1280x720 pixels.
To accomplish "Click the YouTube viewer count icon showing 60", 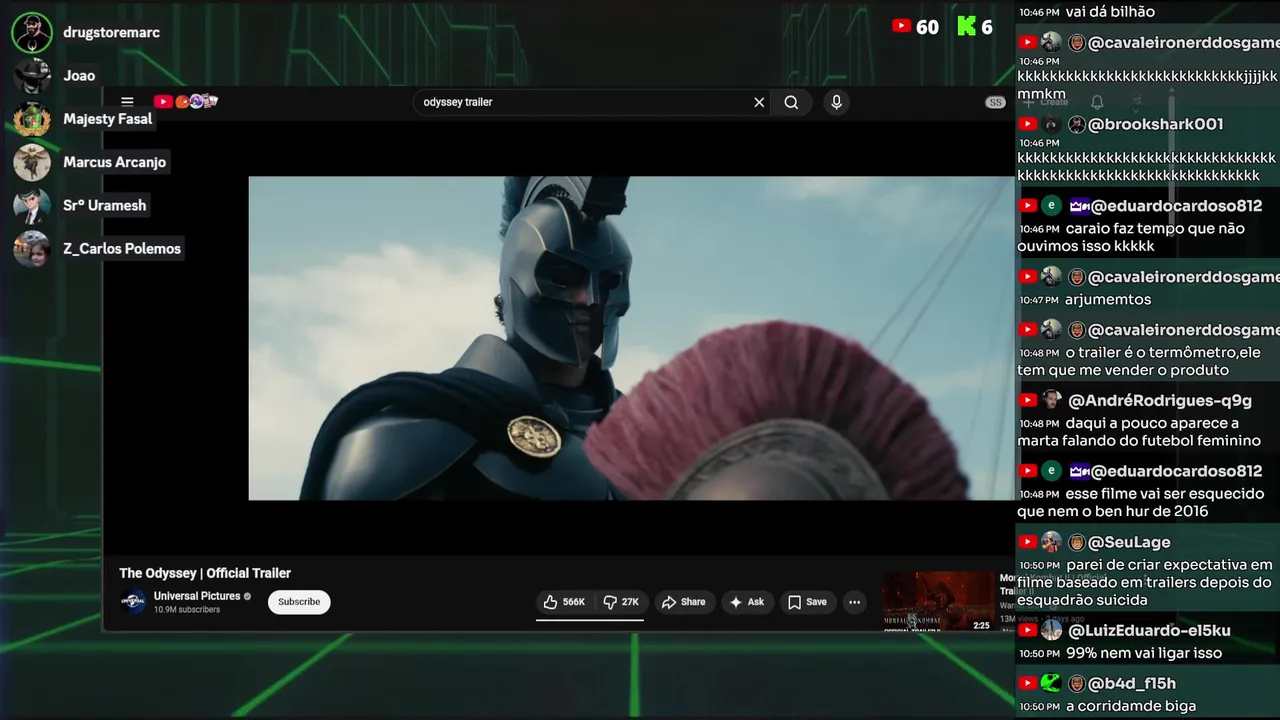I will [x=902, y=27].
